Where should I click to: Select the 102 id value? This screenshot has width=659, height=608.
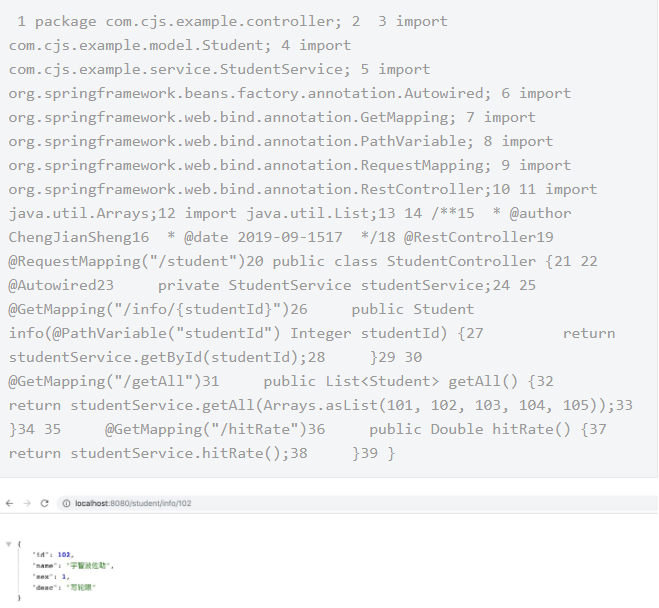pyautogui.click(x=65, y=553)
